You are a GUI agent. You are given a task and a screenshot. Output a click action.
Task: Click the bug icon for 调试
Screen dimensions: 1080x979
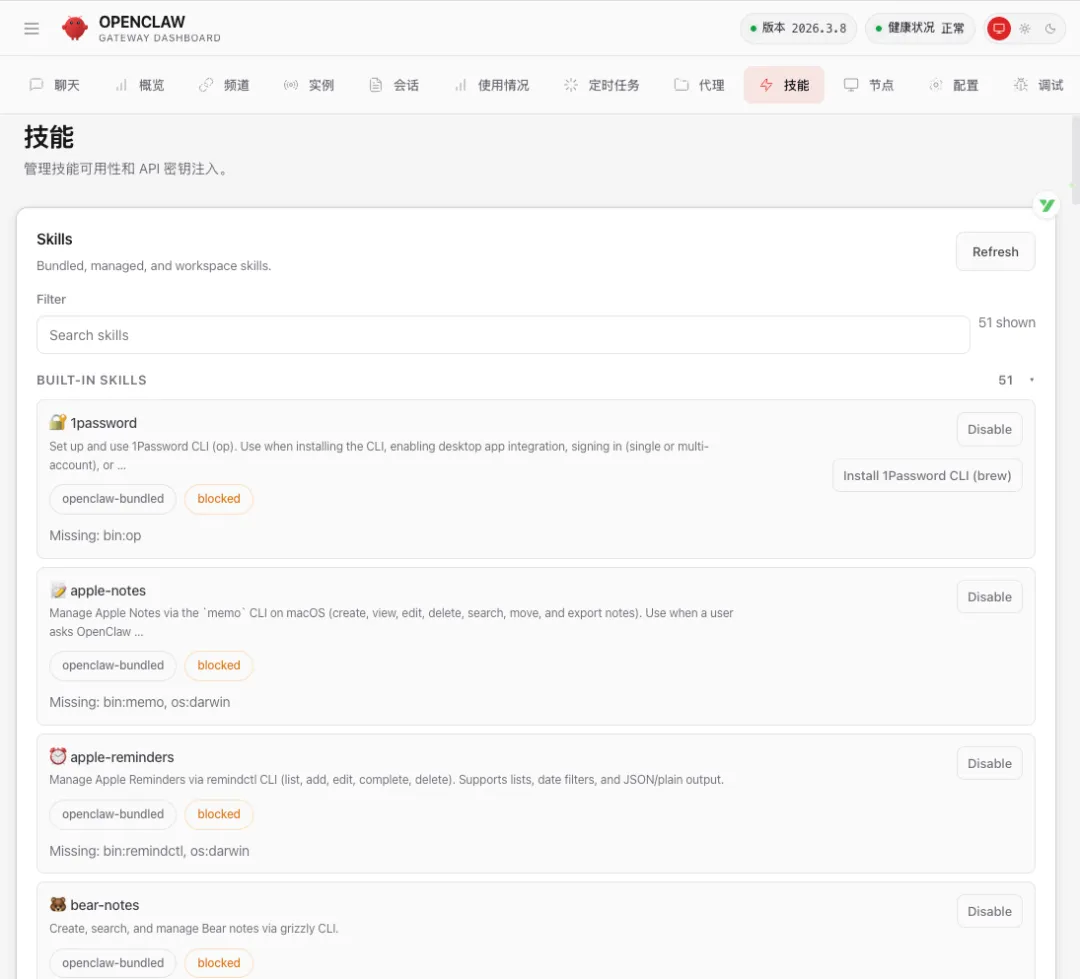pos(1021,85)
